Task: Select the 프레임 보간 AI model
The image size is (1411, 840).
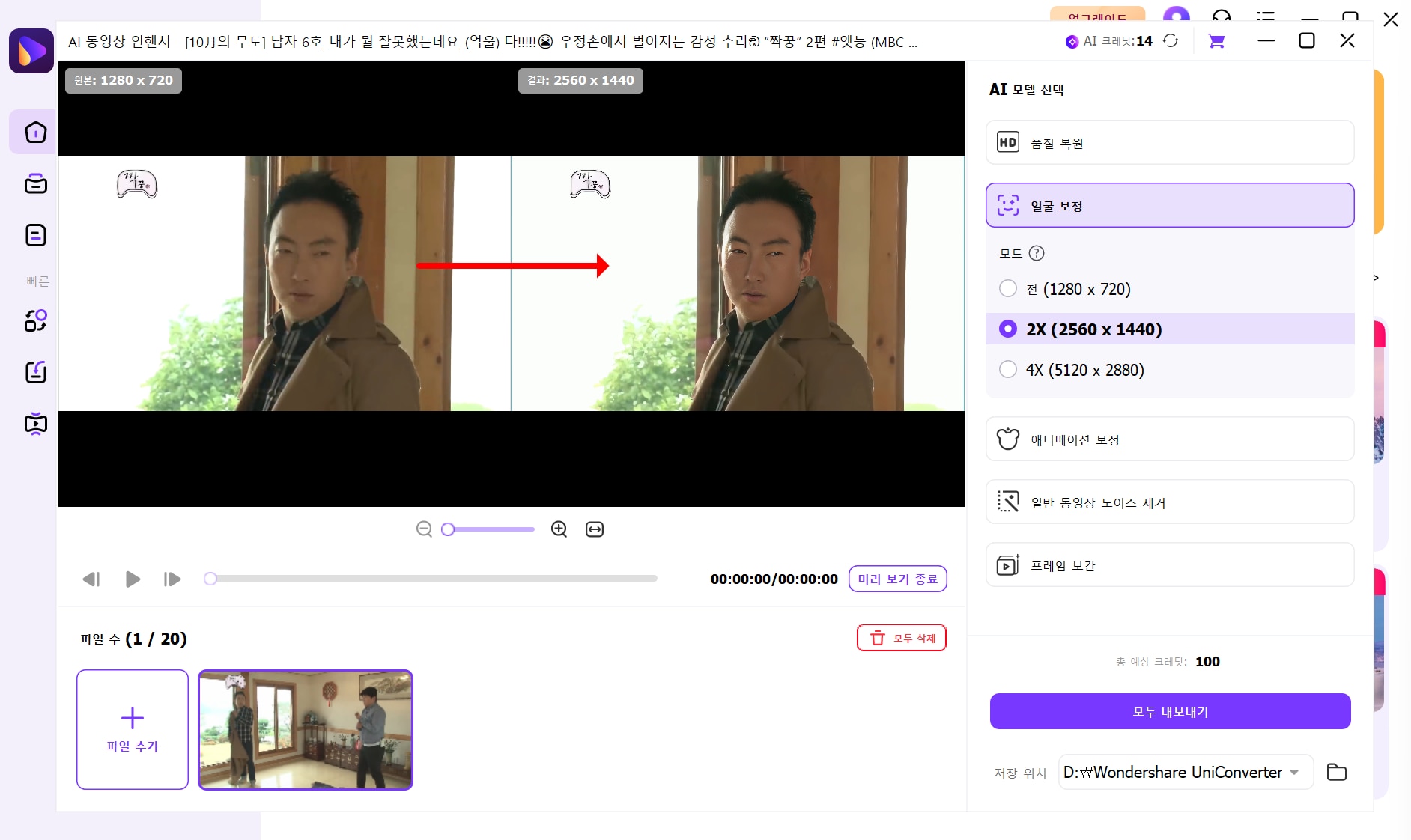Action: point(1169,565)
